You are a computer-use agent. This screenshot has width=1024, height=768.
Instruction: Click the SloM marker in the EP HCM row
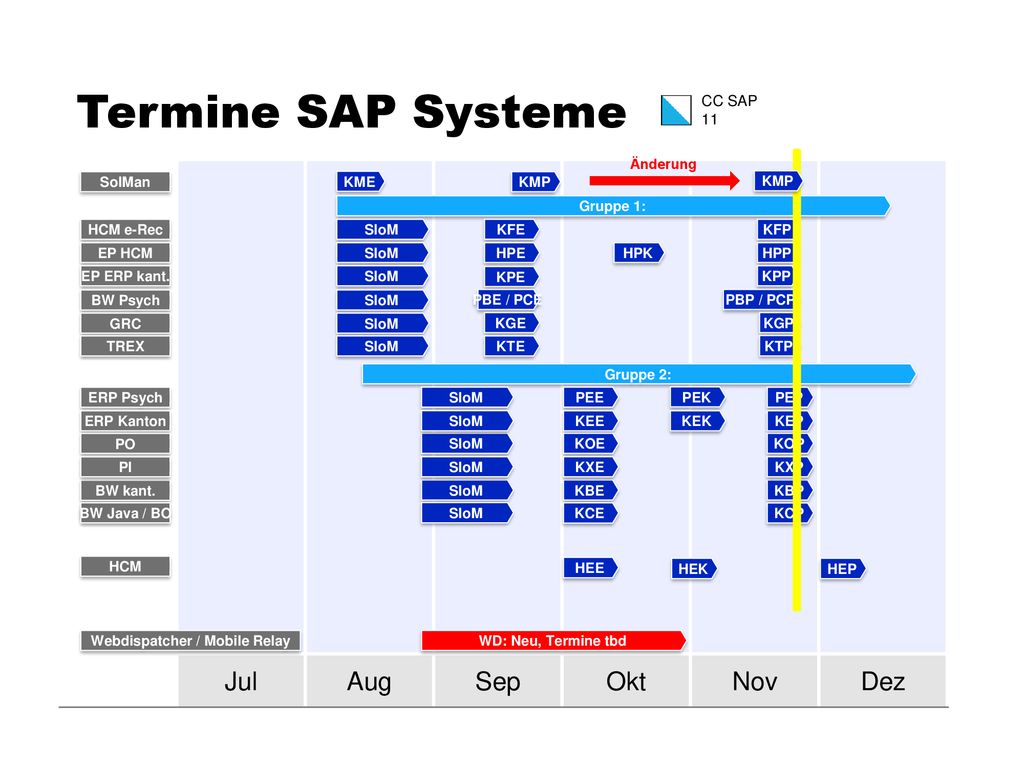[x=382, y=253]
